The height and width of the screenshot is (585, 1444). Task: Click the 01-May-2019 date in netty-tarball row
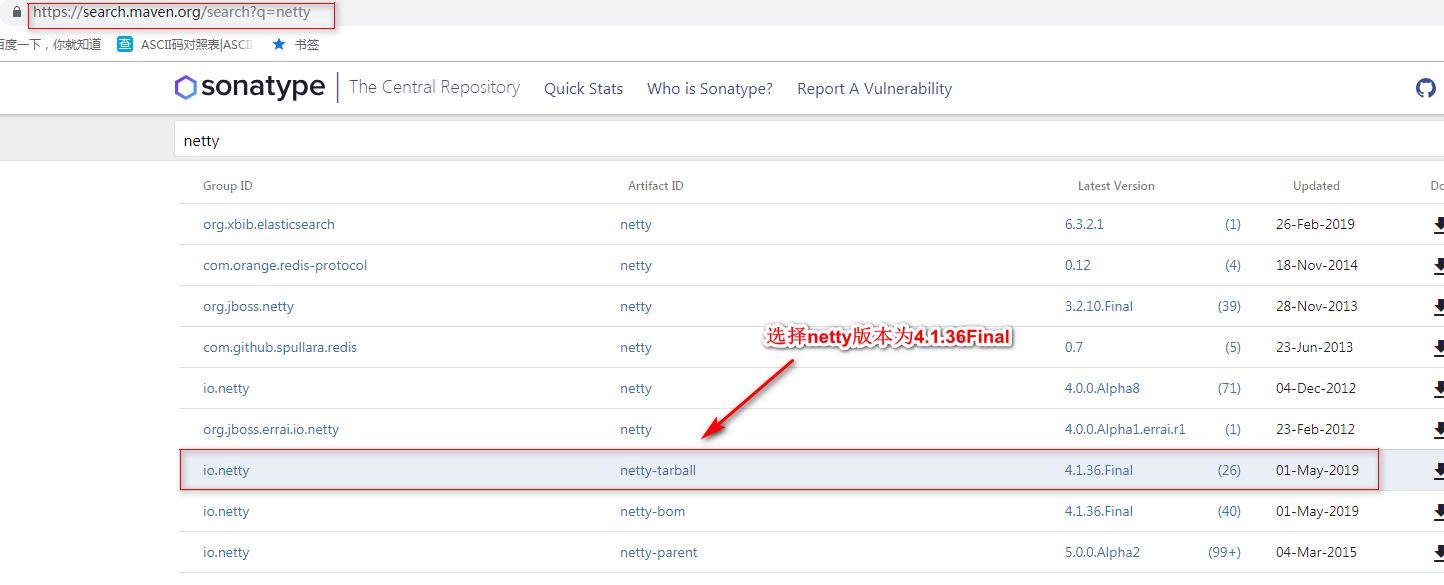(x=1317, y=470)
